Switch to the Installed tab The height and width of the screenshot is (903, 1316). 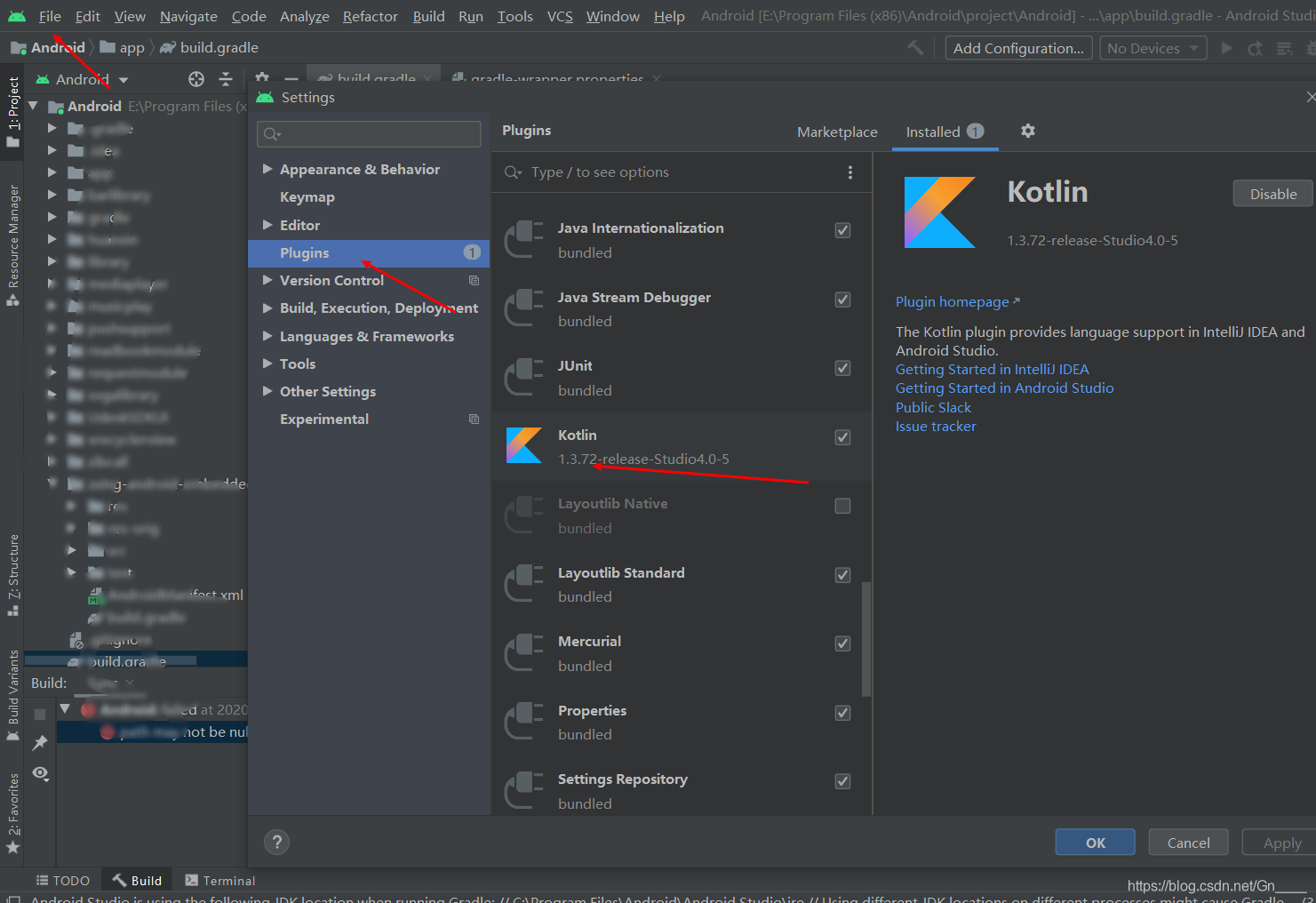coord(945,132)
